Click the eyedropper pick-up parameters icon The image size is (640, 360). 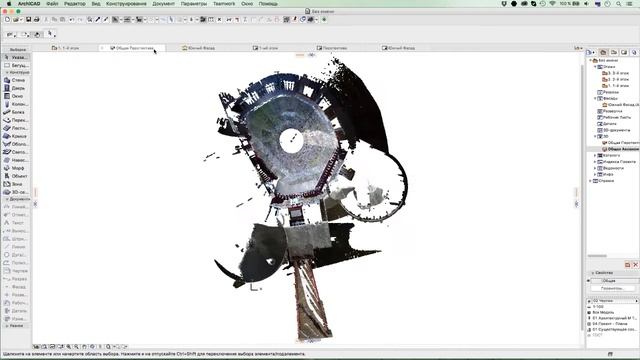tap(98, 20)
